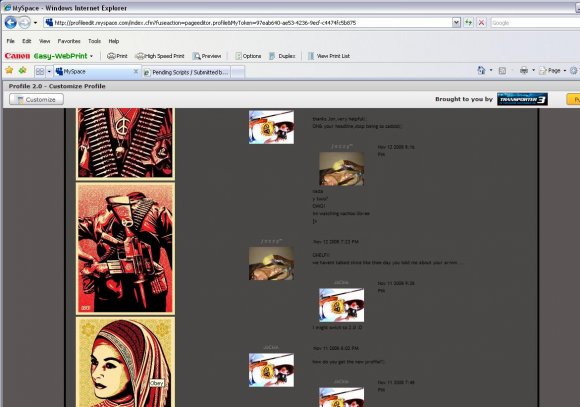Switch to Pending Scripts / Submitted tab

[x=186, y=72]
